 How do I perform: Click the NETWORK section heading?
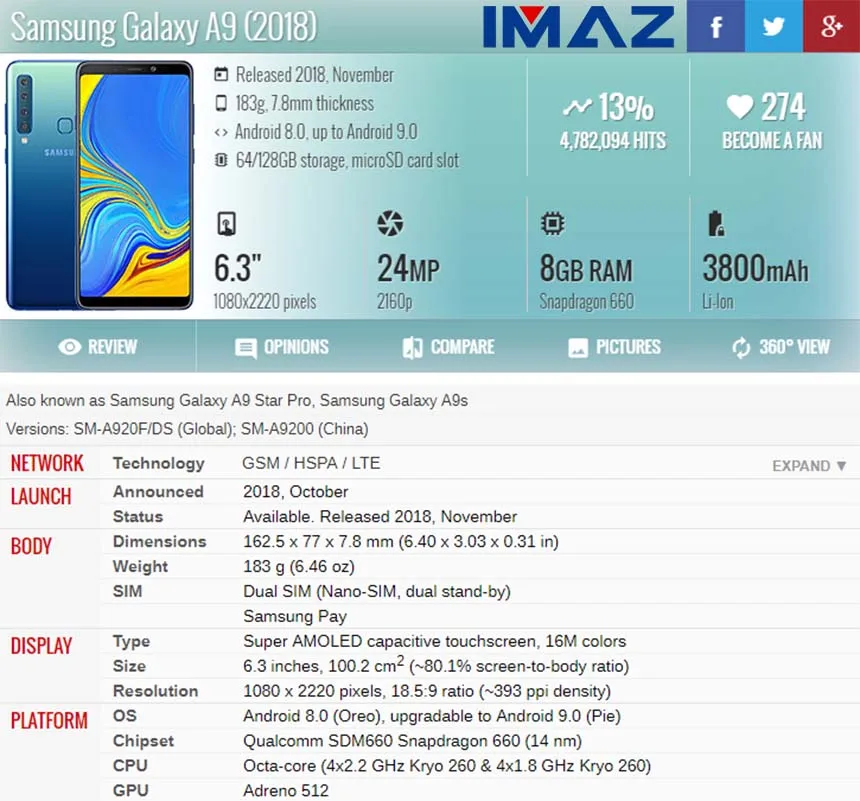point(47,464)
